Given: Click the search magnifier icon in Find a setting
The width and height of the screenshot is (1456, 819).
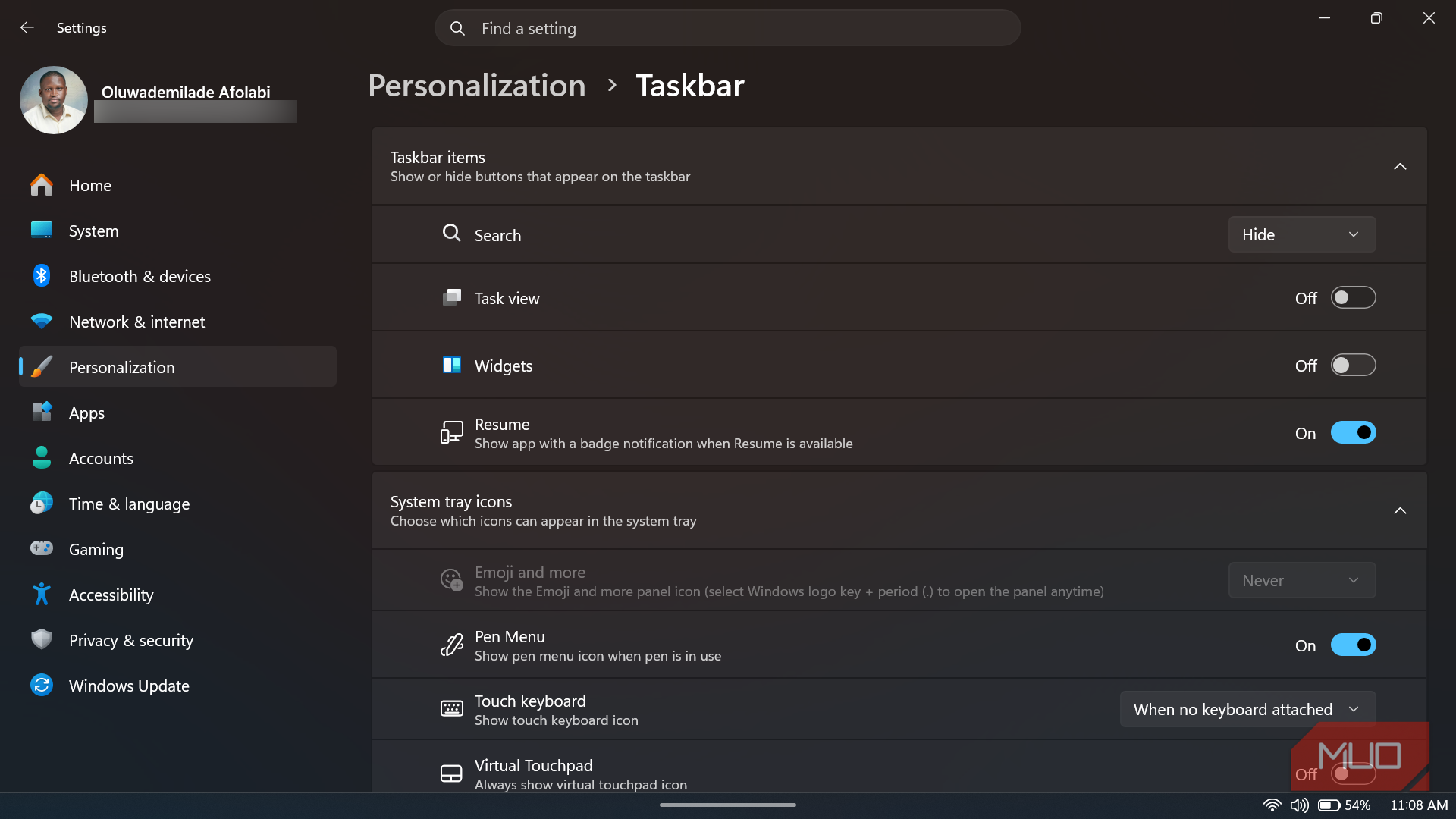Looking at the screenshot, I should (x=457, y=28).
